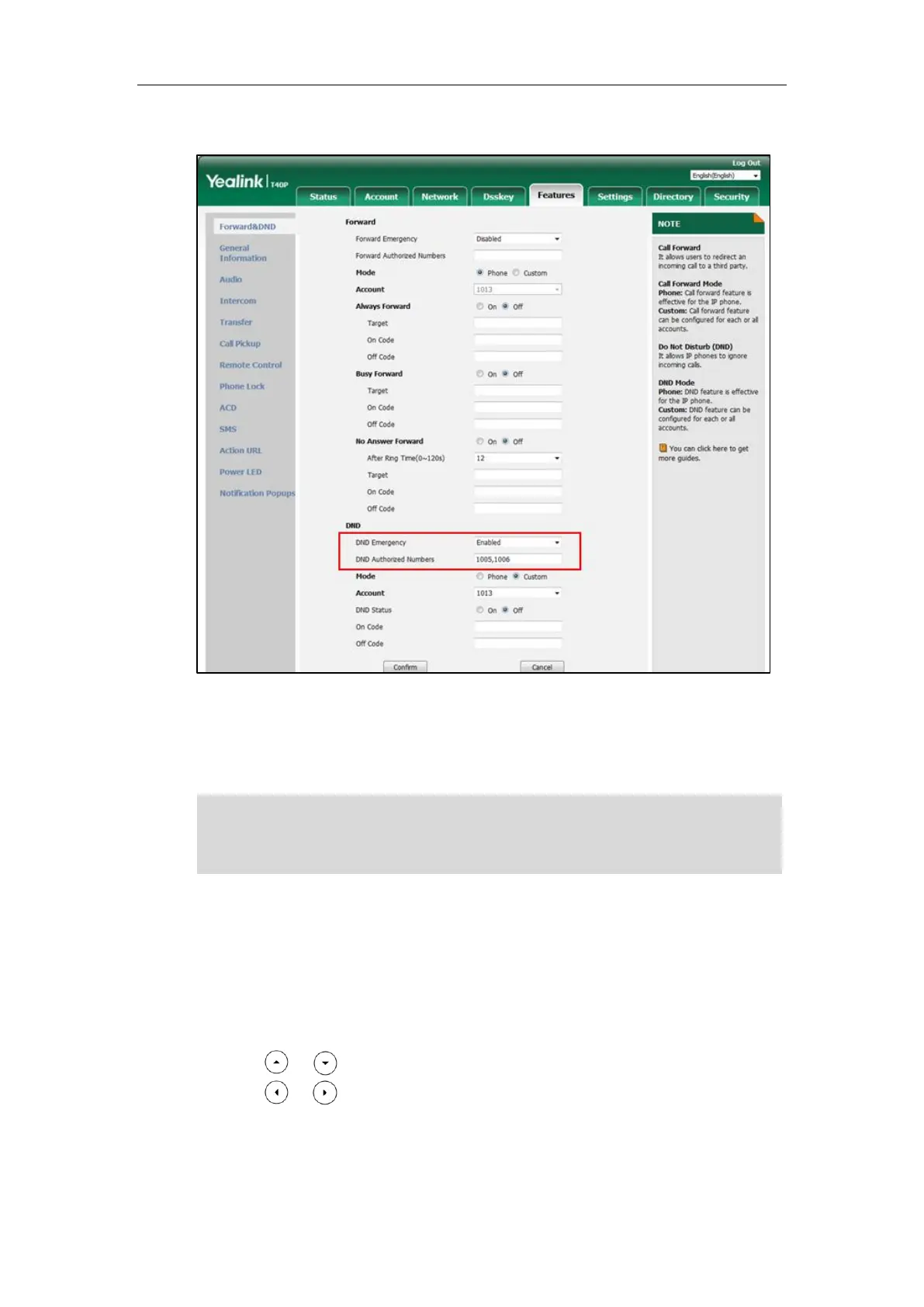This screenshot has height=1307, width=924.
Task: Open Phone Lock in the sidebar
Action: 242,387
